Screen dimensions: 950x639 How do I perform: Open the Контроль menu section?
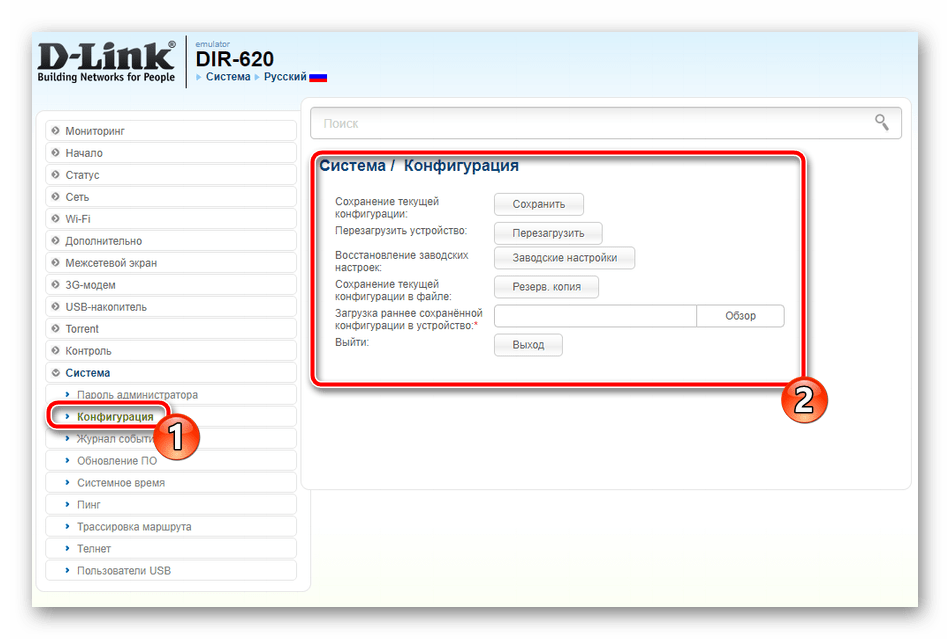(171, 351)
